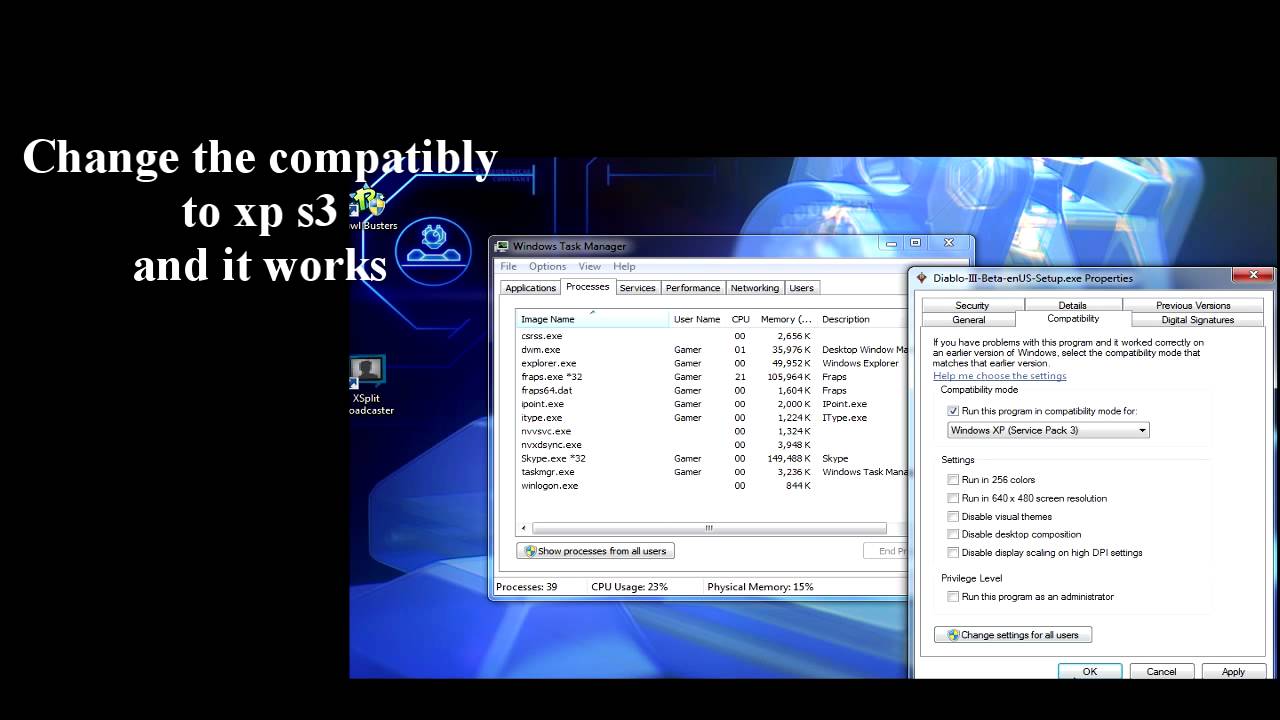This screenshot has height=720, width=1280.
Task: Click the horizontal scrollbar in process list
Action: click(x=709, y=528)
